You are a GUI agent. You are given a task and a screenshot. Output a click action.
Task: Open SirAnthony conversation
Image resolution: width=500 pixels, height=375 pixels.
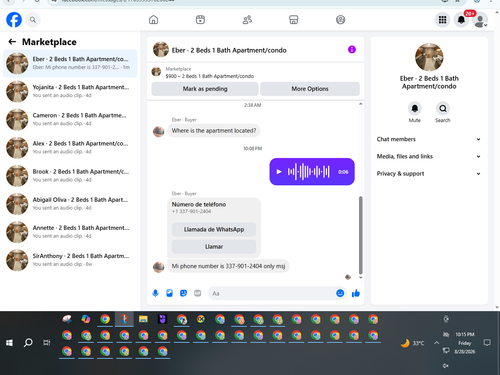pos(70,260)
